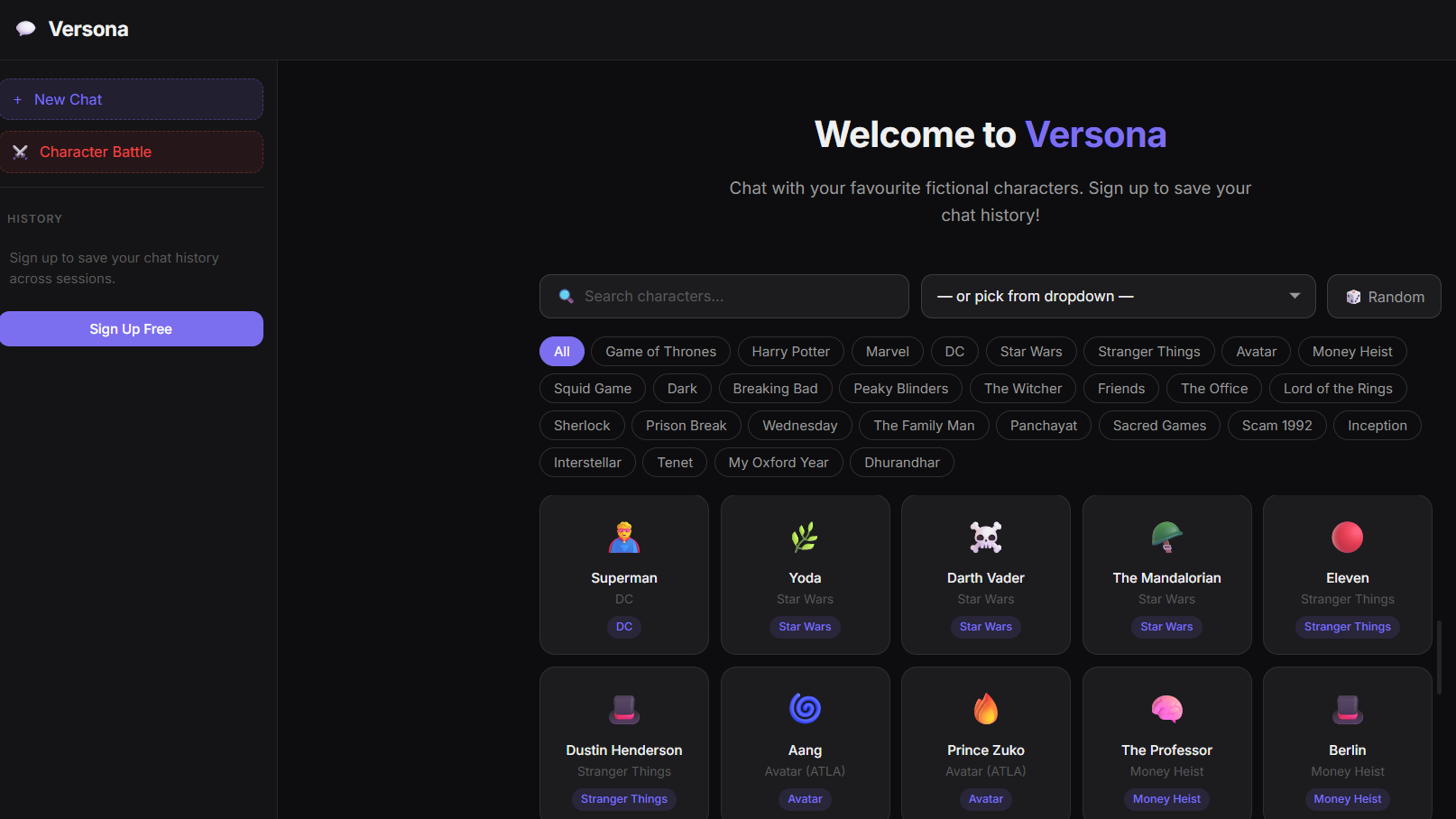Click the crossed swords Character Battle icon

coord(20,152)
